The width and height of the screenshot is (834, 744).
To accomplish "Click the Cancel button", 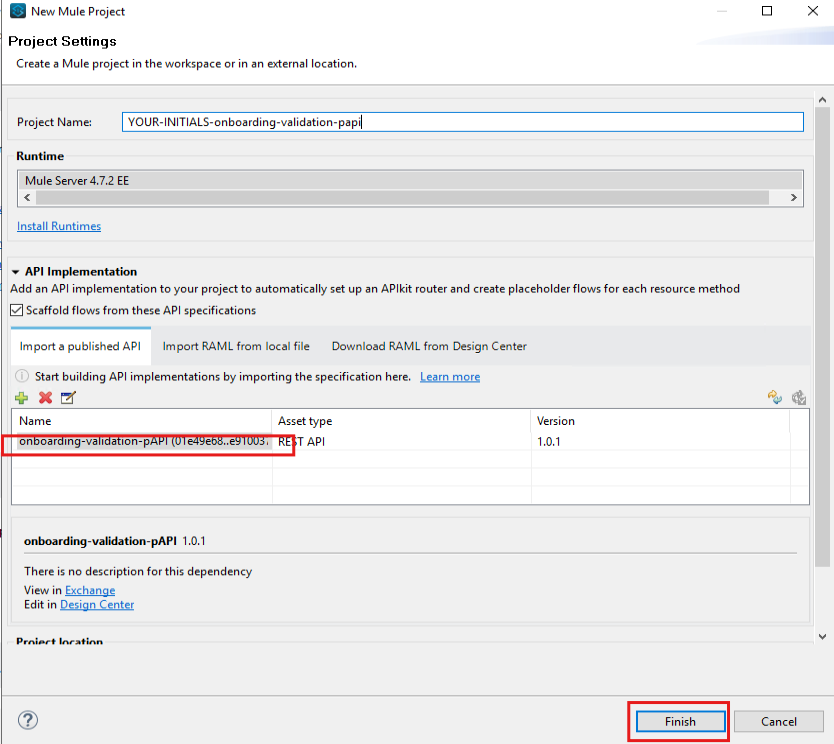I will click(778, 721).
